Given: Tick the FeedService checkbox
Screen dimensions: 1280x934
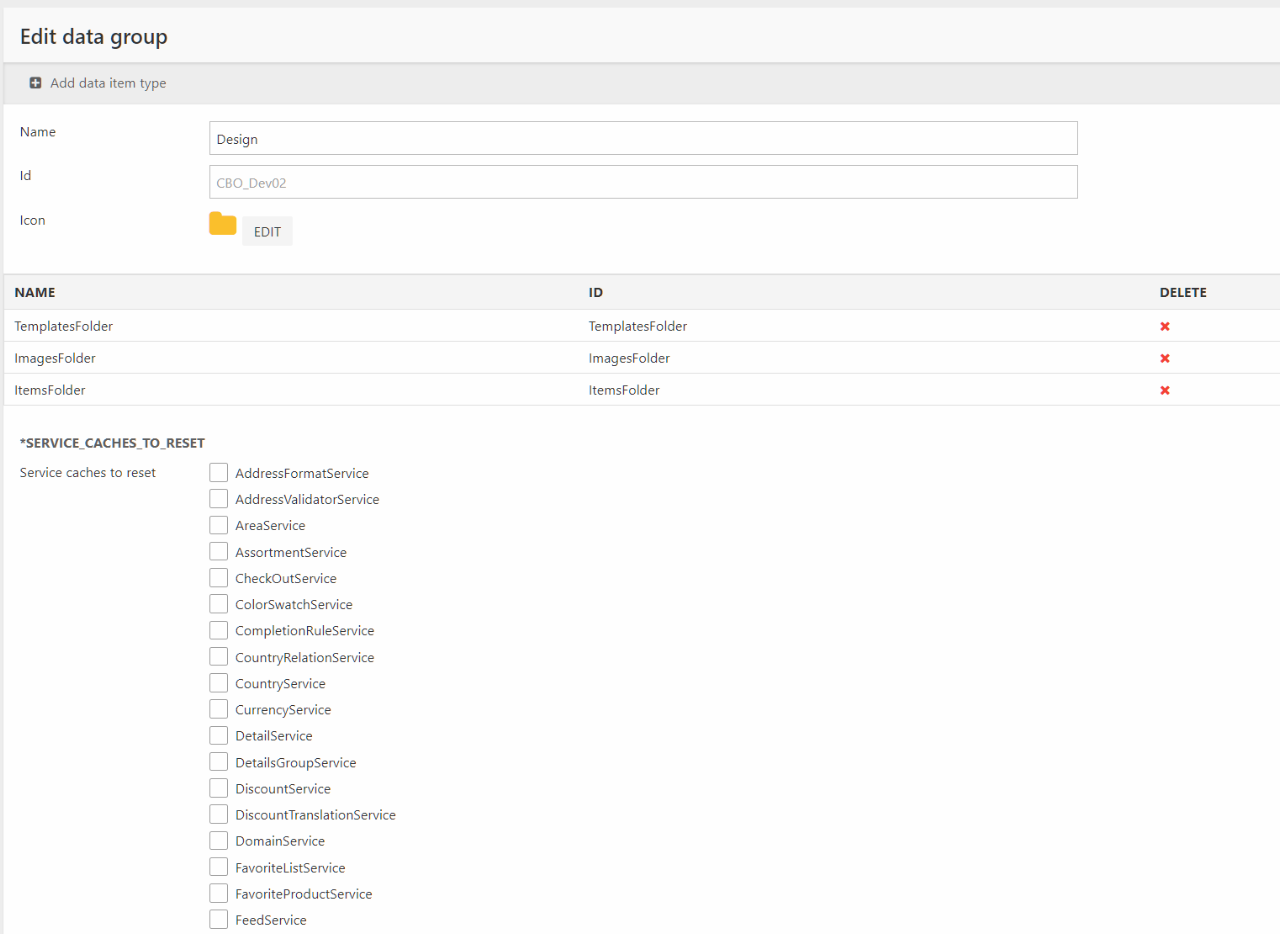Looking at the screenshot, I should (x=219, y=920).
